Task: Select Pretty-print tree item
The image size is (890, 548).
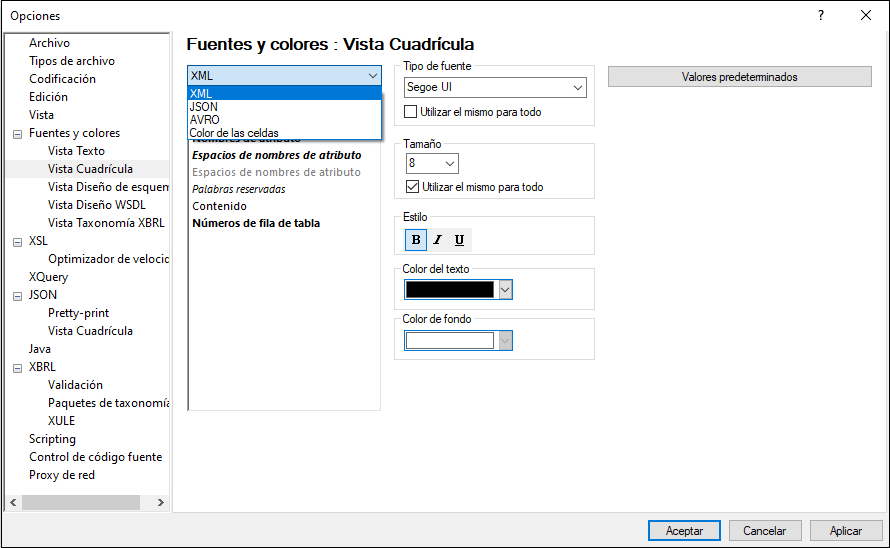Action: coord(78,313)
